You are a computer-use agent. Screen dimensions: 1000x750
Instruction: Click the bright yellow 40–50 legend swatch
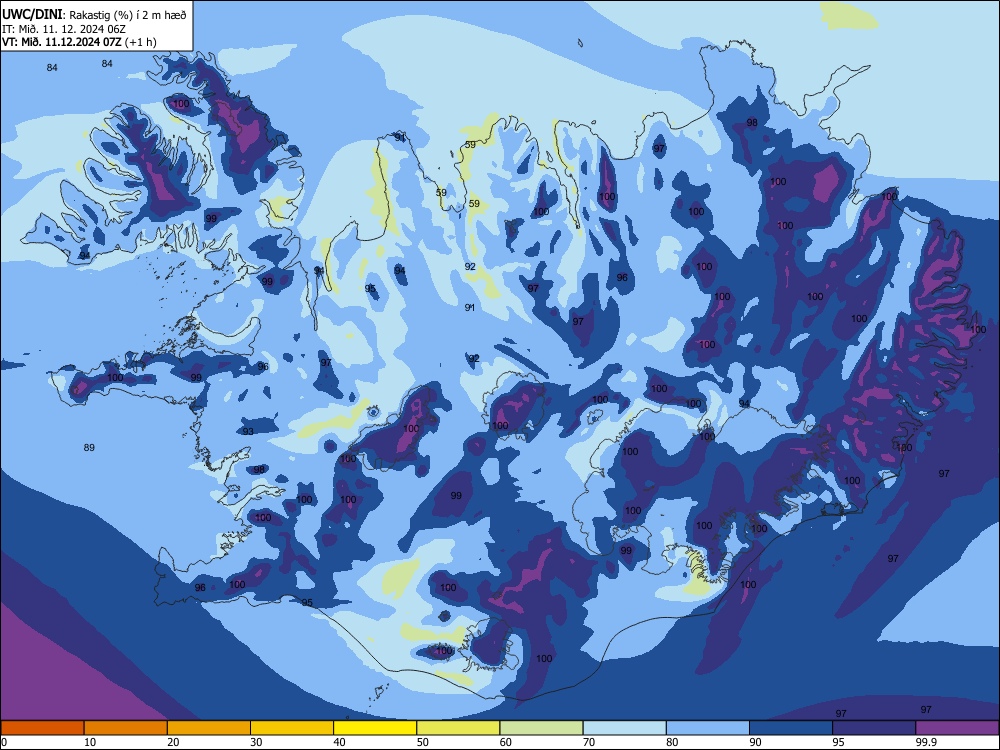point(375,728)
